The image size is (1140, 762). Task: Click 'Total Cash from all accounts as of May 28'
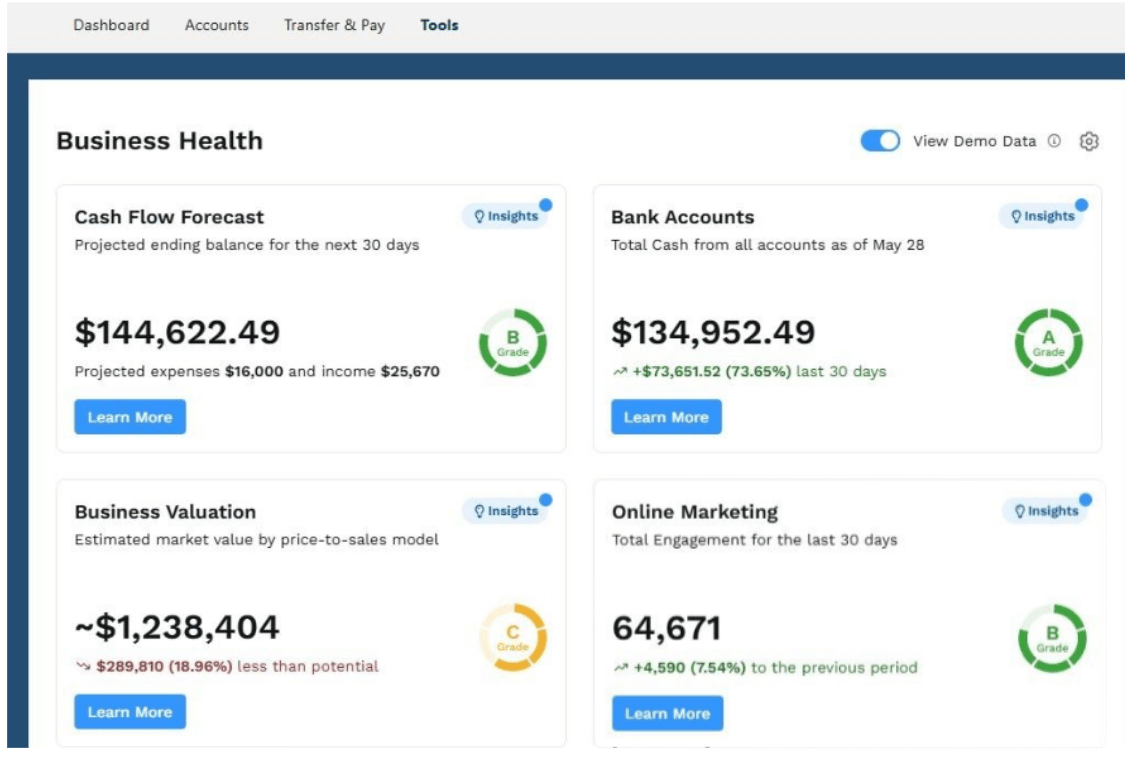(x=768, y=245)
